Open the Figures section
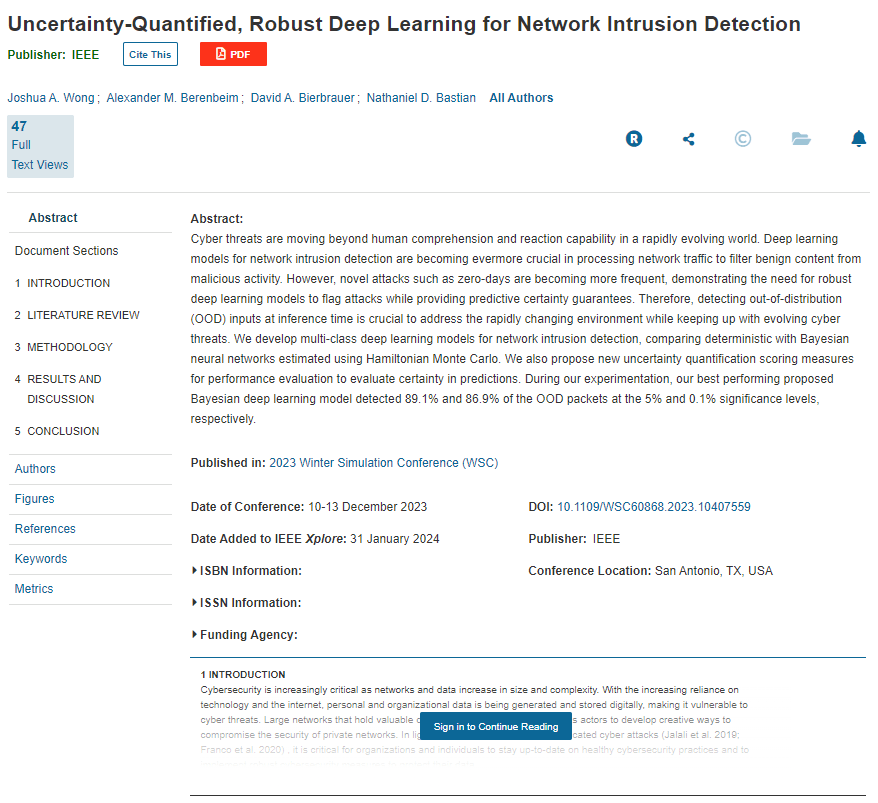 [x=34, y=499]
